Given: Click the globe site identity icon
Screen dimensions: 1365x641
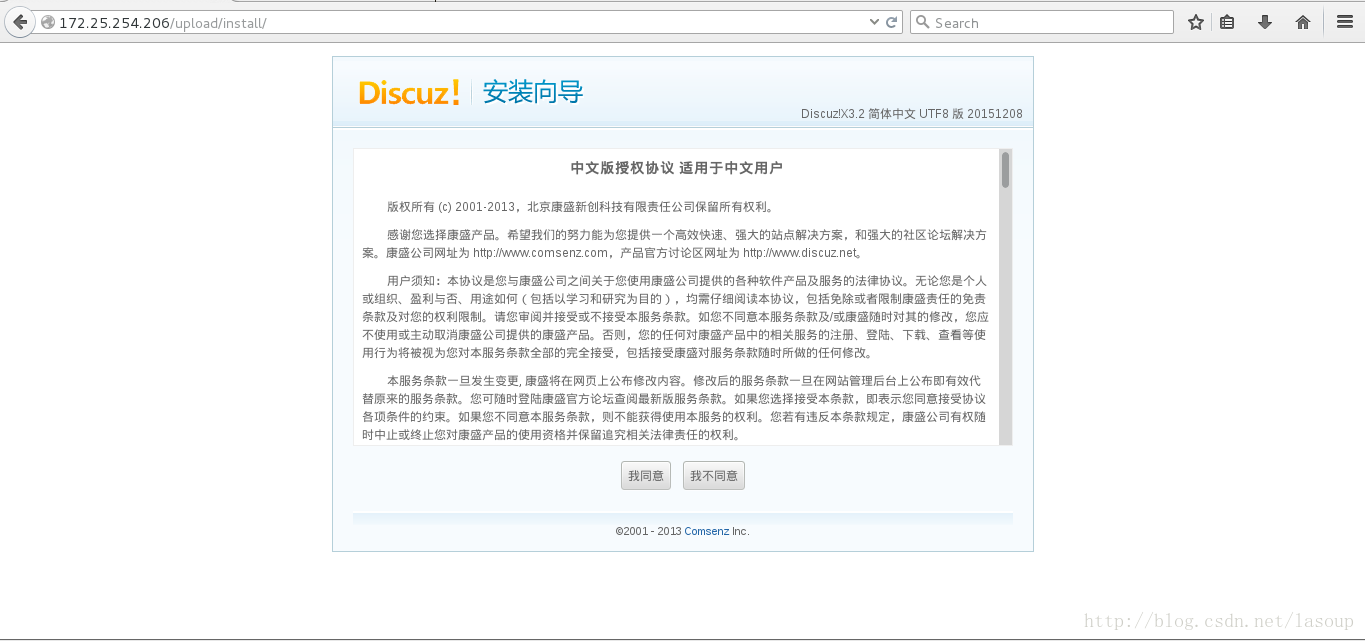Looking at the screenshot, I should [47, 22].
